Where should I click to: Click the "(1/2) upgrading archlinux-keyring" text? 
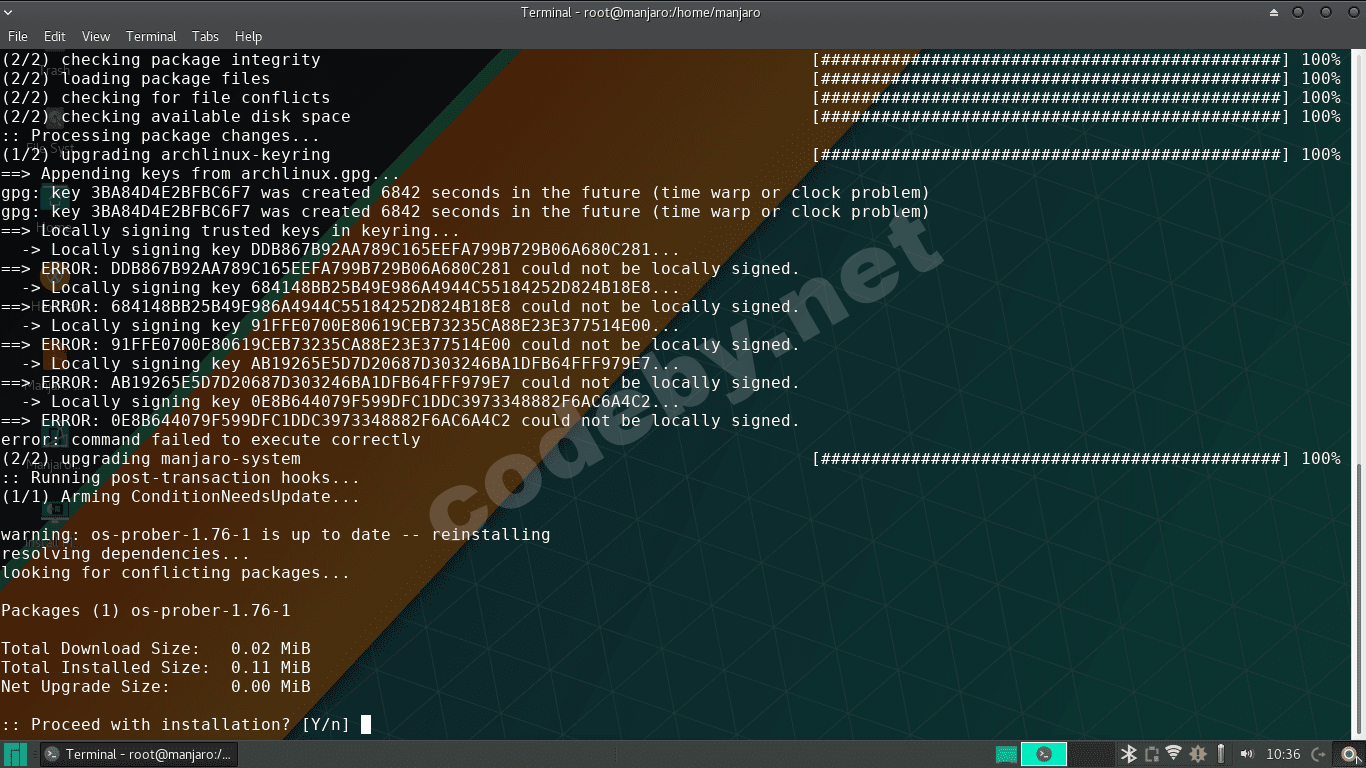pos(166,154)
